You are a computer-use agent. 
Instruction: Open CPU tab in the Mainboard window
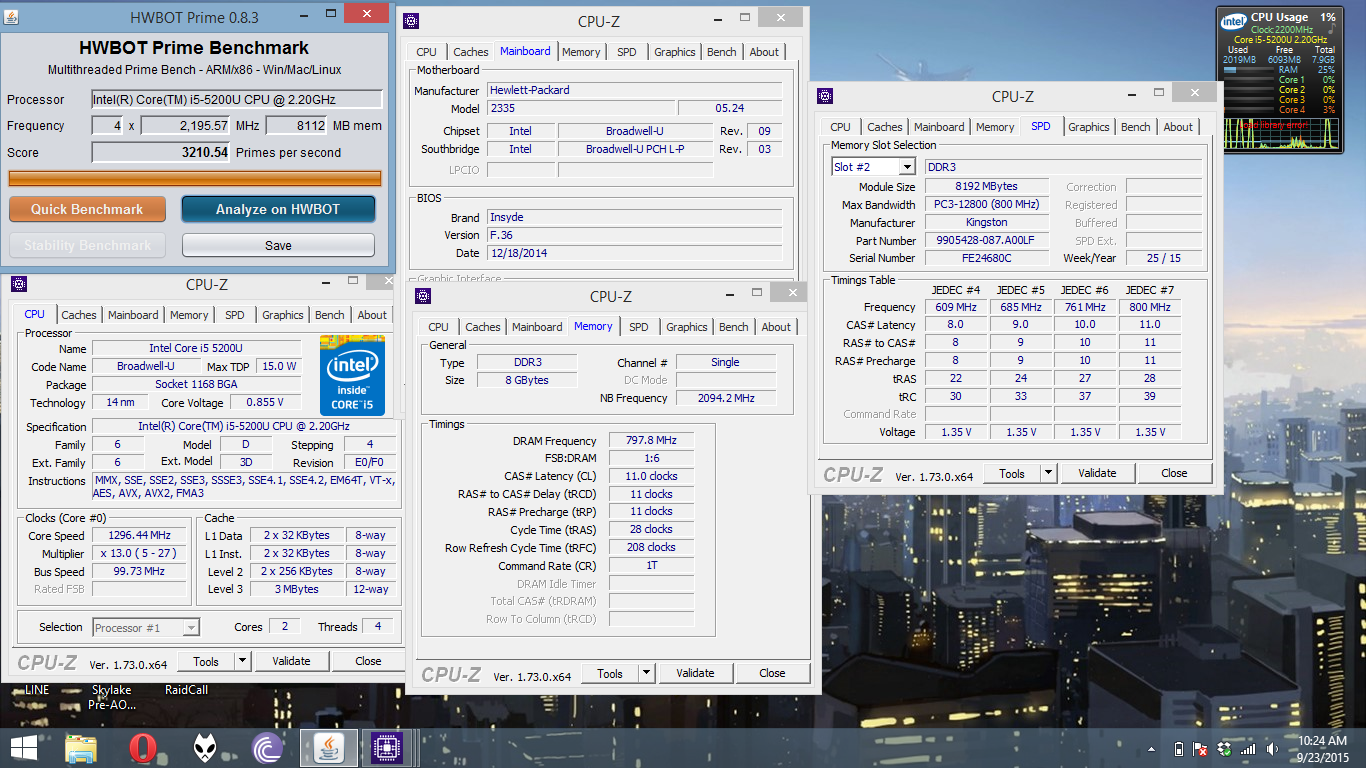click(427, 52)
